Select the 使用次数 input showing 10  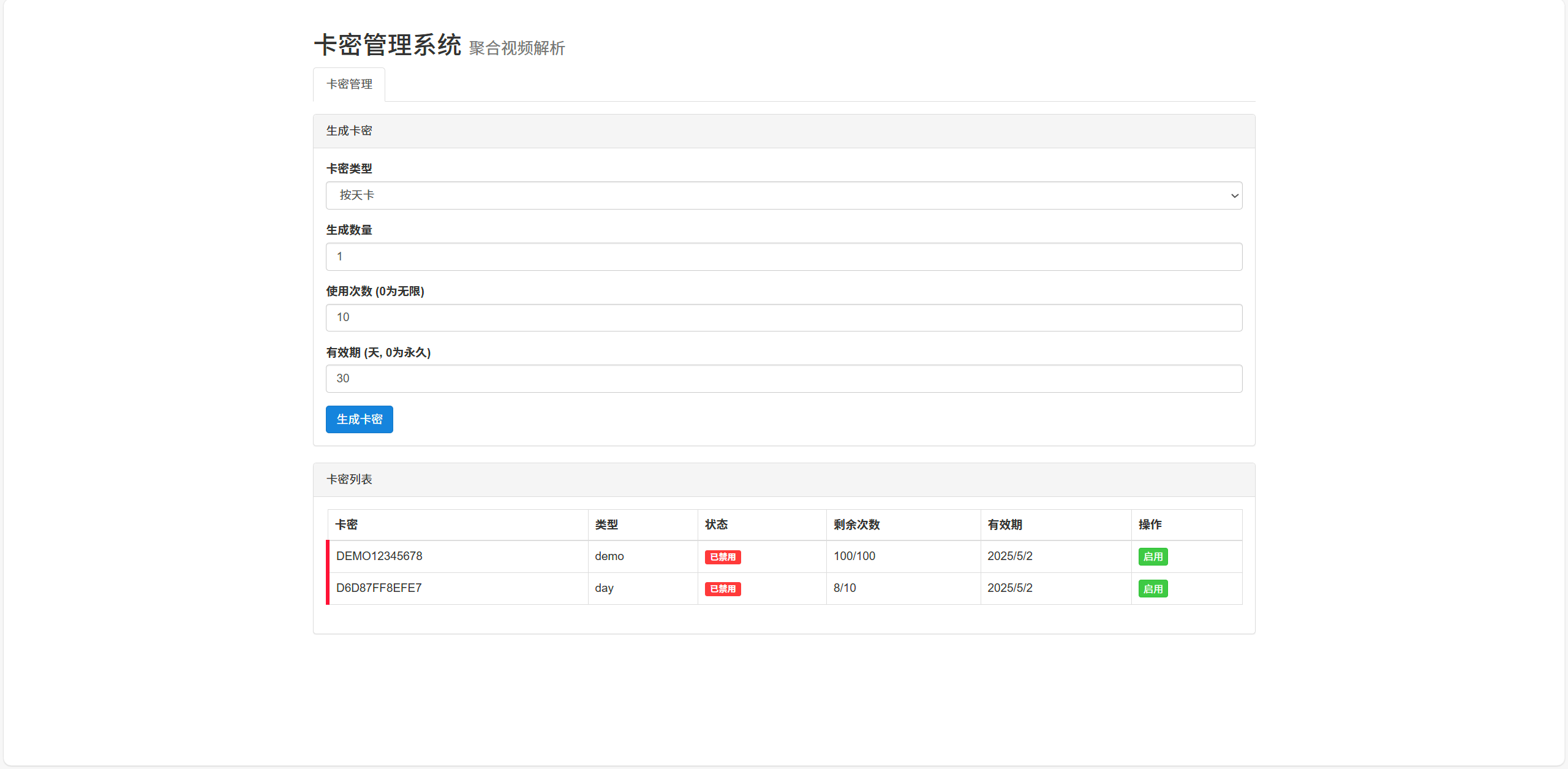[784, 317]
